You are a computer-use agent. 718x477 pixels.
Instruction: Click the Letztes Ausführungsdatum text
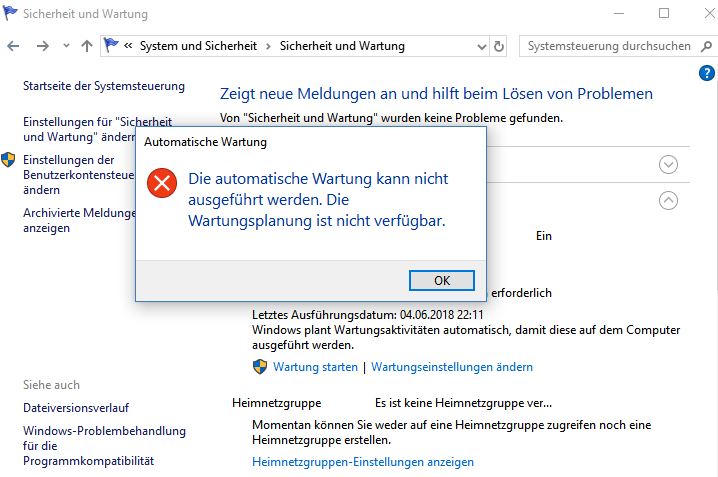tap(368, 315)
